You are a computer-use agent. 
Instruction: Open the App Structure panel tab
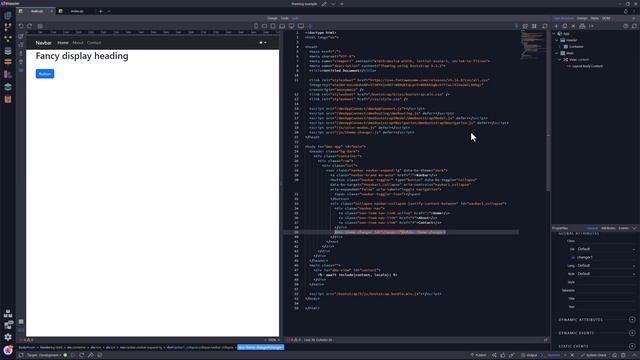point(564,18)
